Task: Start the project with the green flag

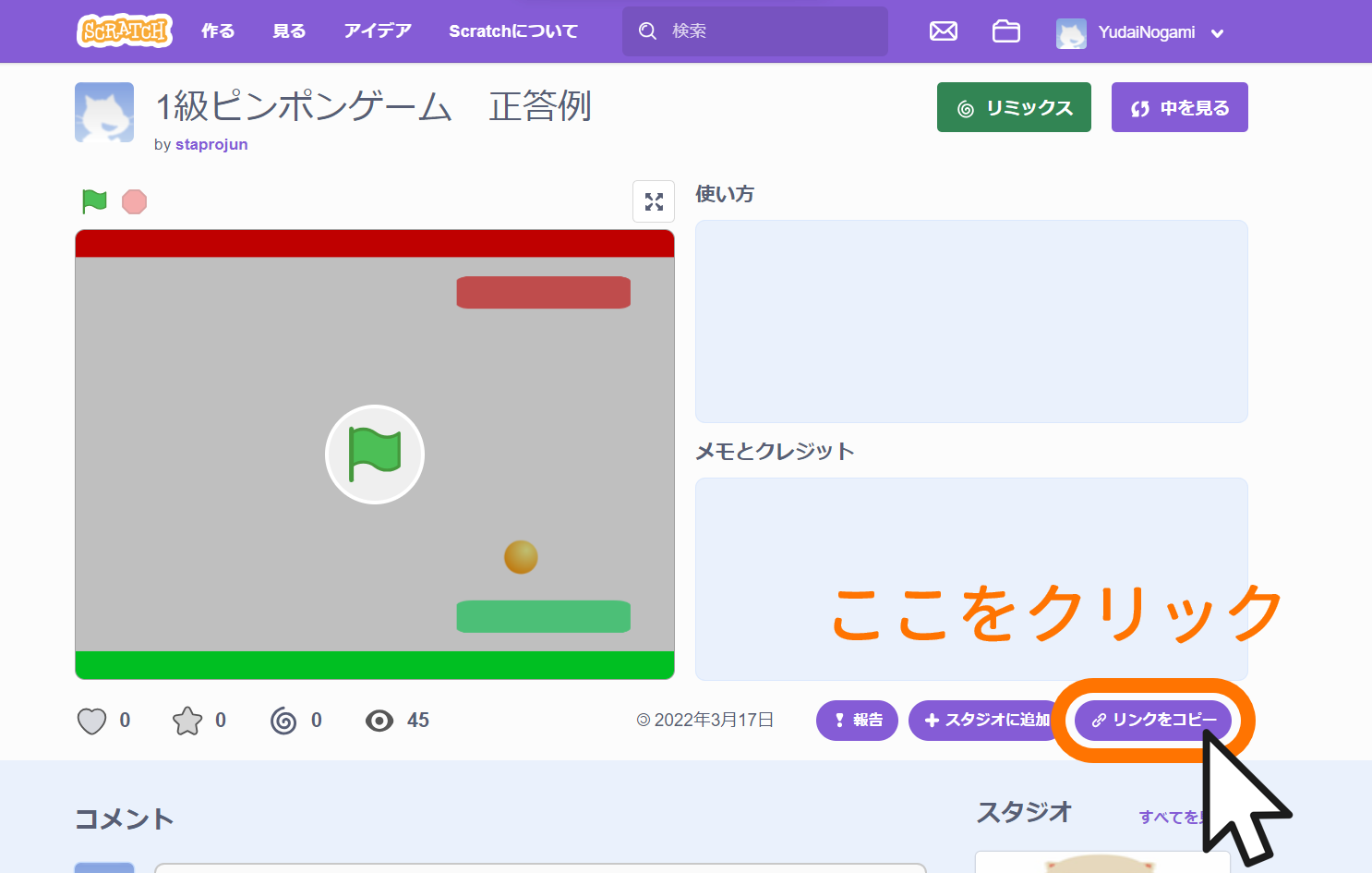Action: coord(93,200)
